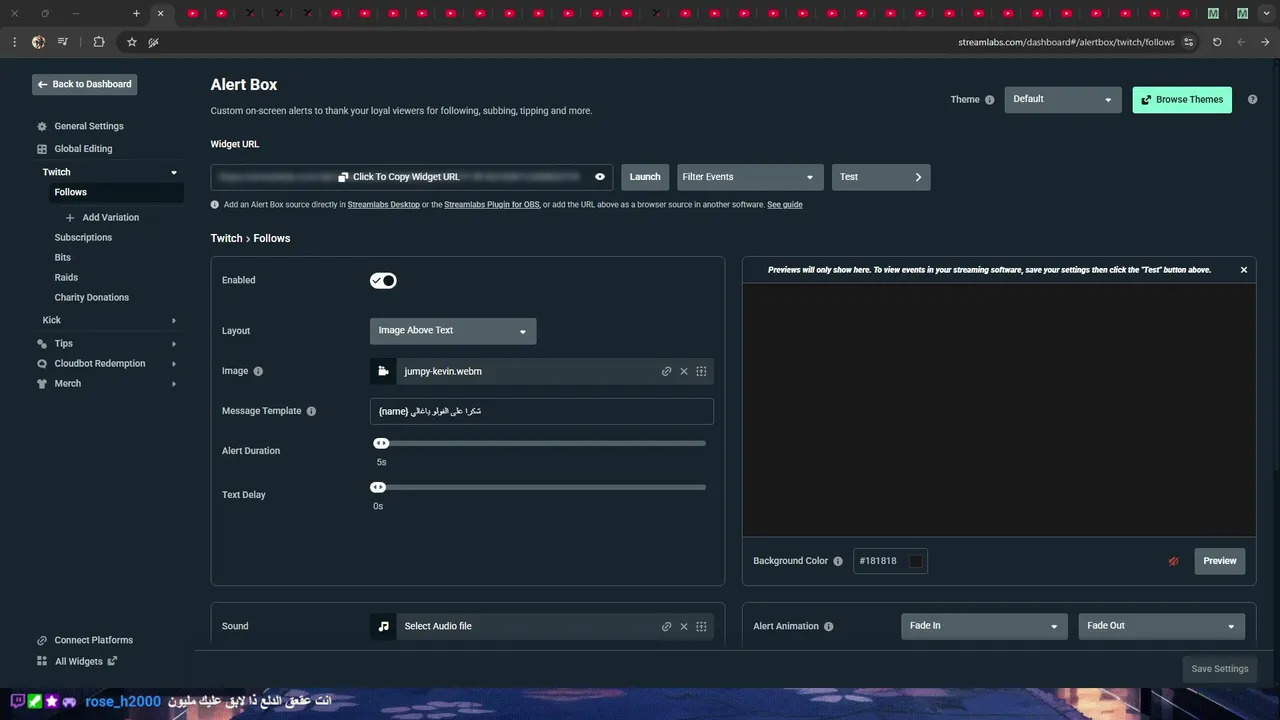Screen dimensions: 1280x720
Task: Click the Back to Dashboard button
Action: coord(85,85)
